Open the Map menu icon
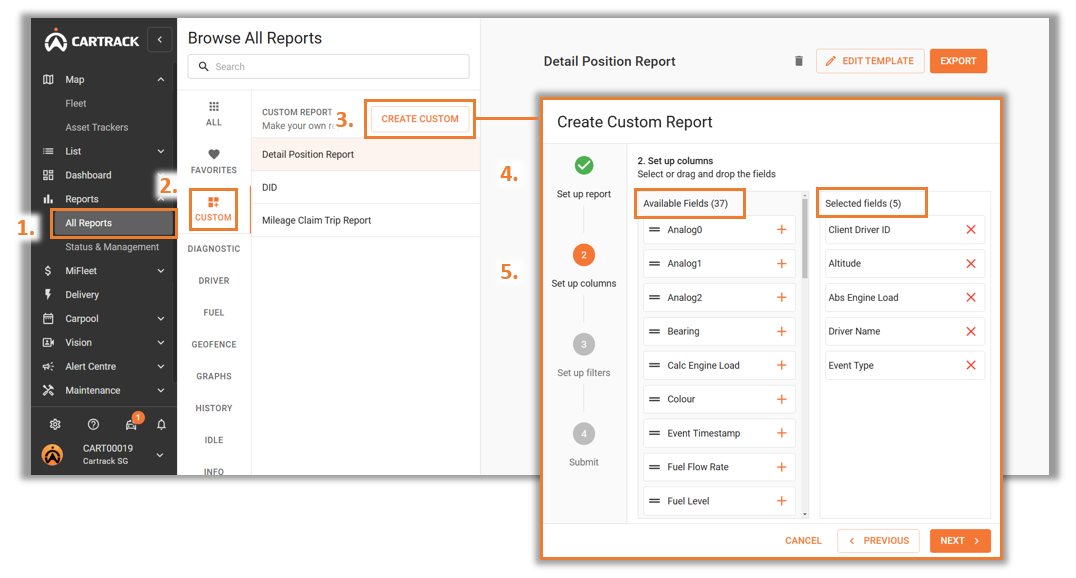1076x578 pixels. [48, 80]
